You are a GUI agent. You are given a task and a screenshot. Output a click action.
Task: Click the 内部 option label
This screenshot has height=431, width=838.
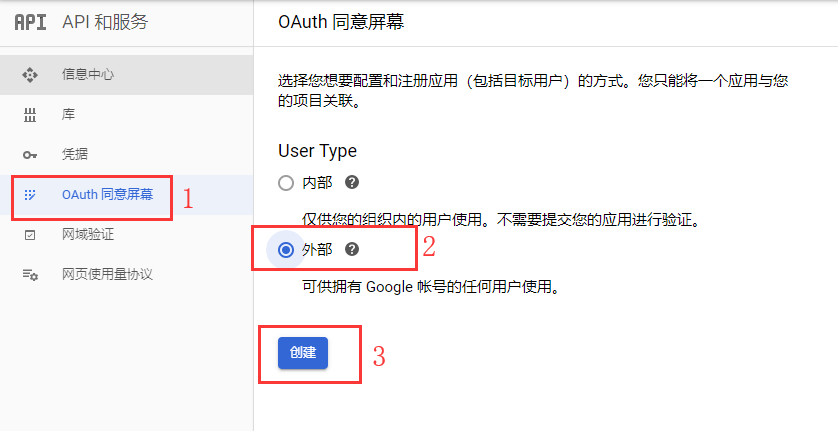click(x=317, y=183)
